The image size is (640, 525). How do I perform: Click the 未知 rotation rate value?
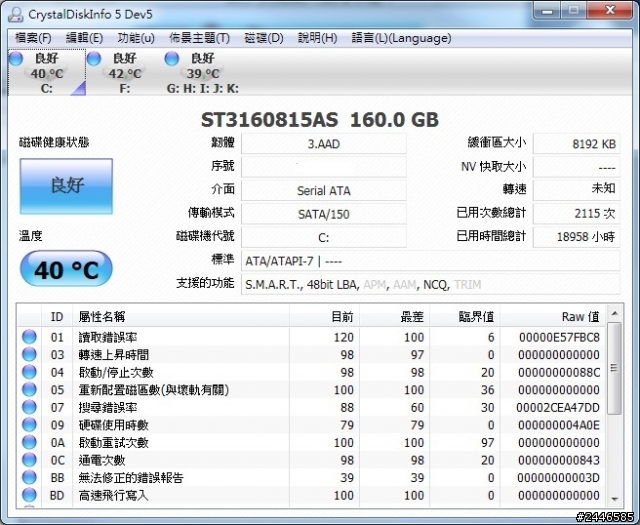[576, 190]
